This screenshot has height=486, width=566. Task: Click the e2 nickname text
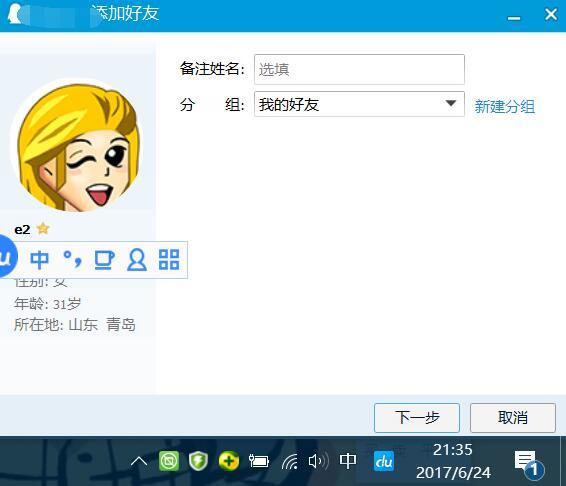point(22,230)
